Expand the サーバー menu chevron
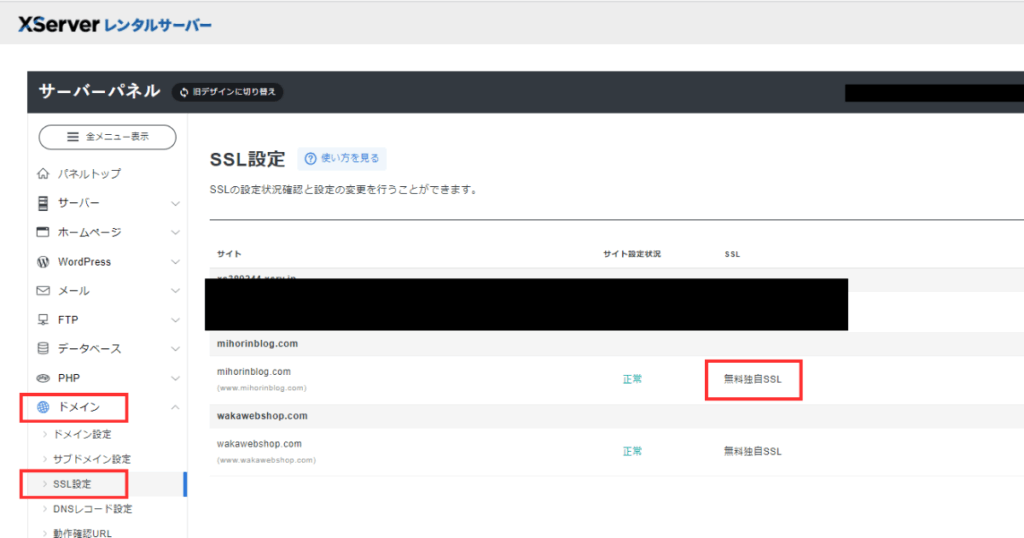 175,204
